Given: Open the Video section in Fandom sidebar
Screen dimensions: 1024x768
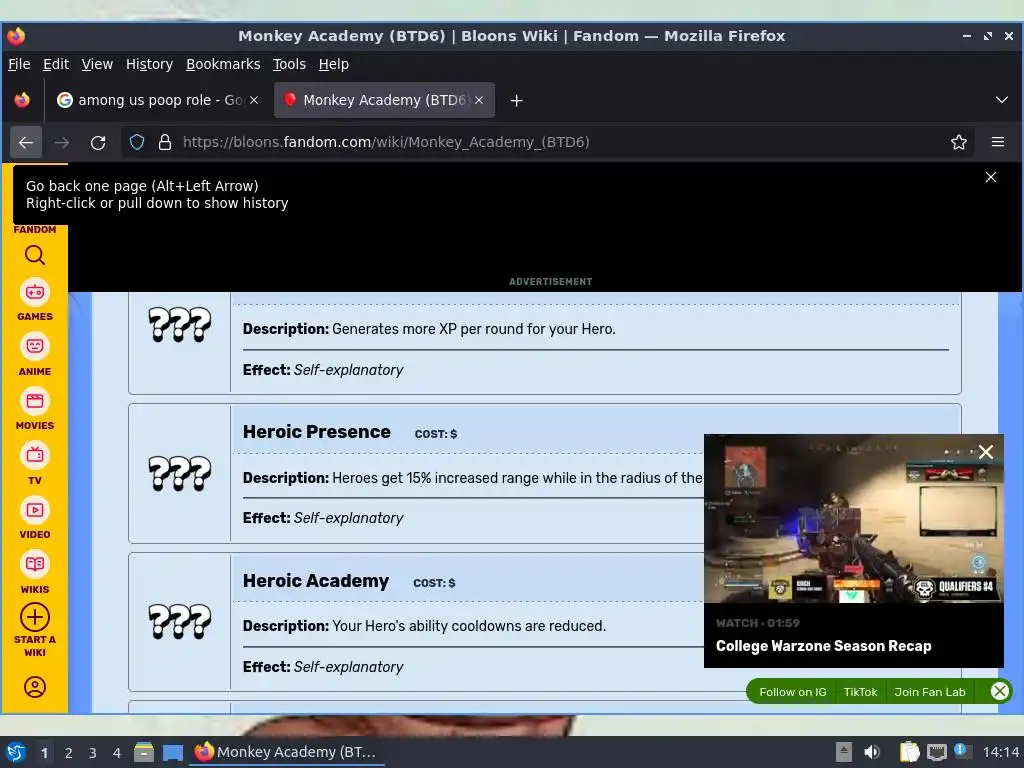Looking at the screenshot, I should (x=35, y=518).
